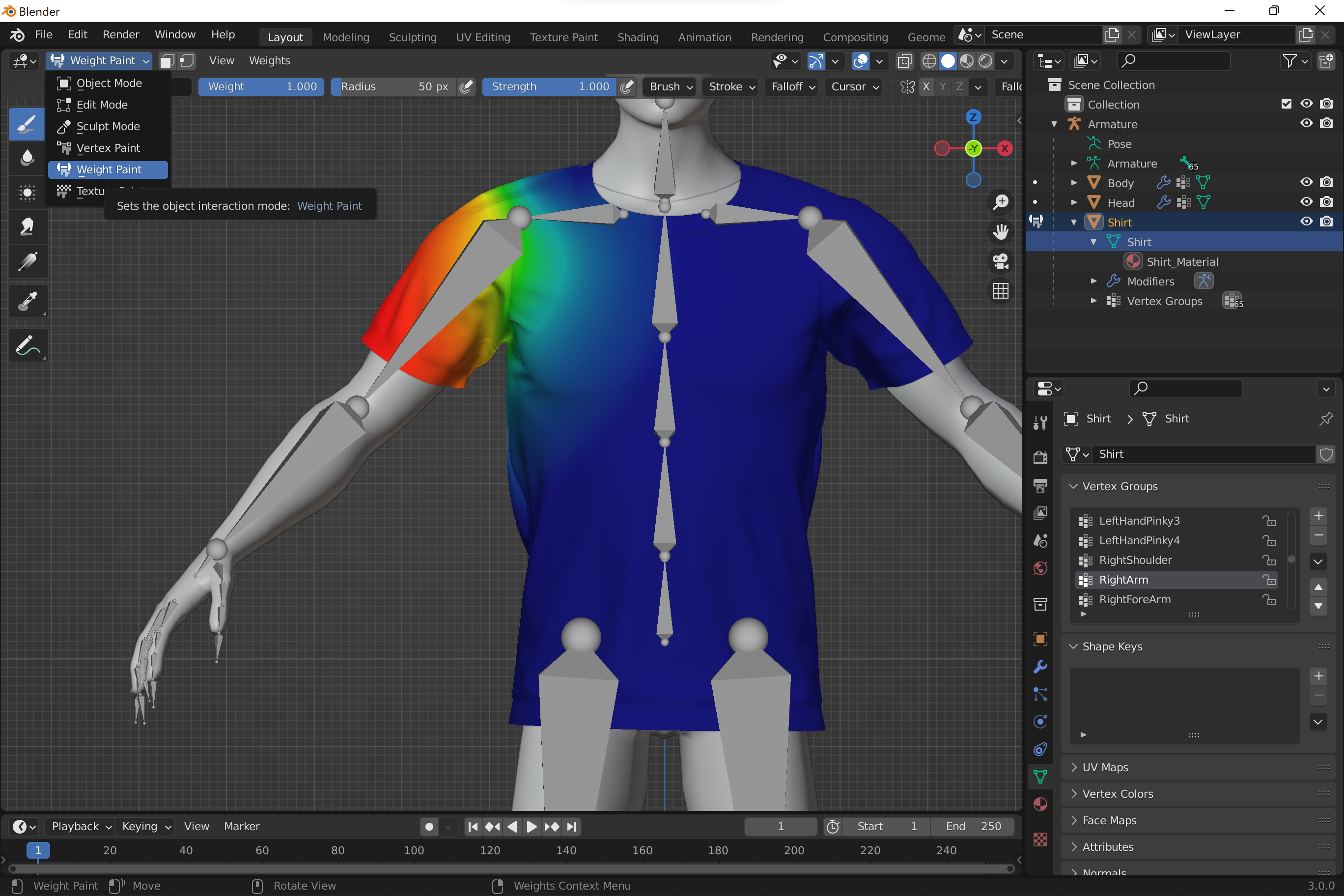Open the Modifier properties wrench tab
Image resolution: width=1344 pixels, height=896 pixels.
(1040, 666)
